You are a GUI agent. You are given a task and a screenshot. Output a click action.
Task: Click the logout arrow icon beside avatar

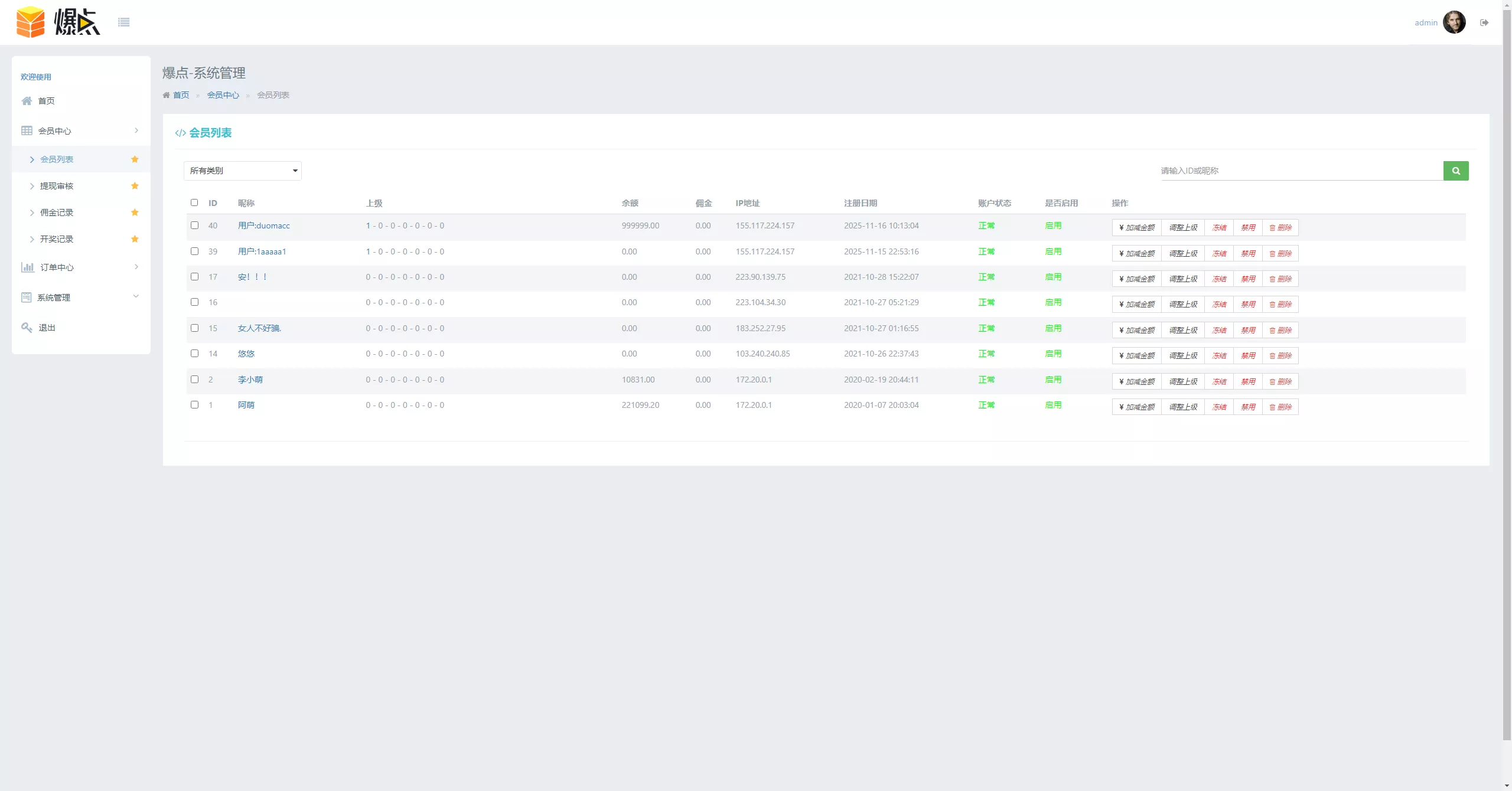point(1484,22)
